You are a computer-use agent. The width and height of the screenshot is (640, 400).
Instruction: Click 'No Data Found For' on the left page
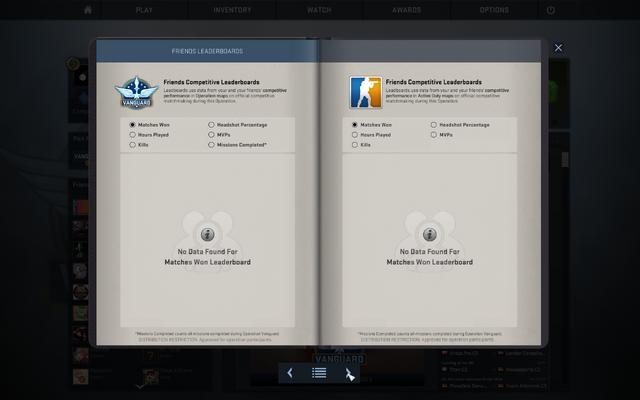pos(207,251)
